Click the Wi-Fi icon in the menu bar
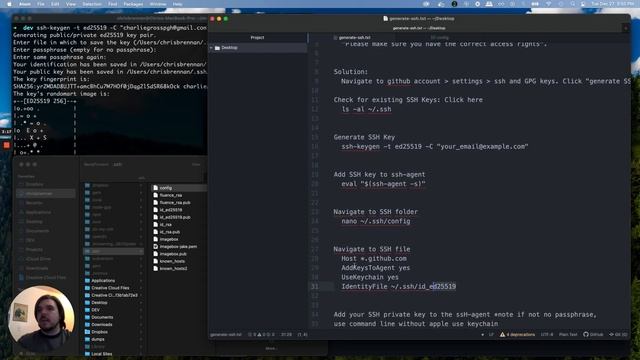The image size is (640, 360). coord(549,4)
